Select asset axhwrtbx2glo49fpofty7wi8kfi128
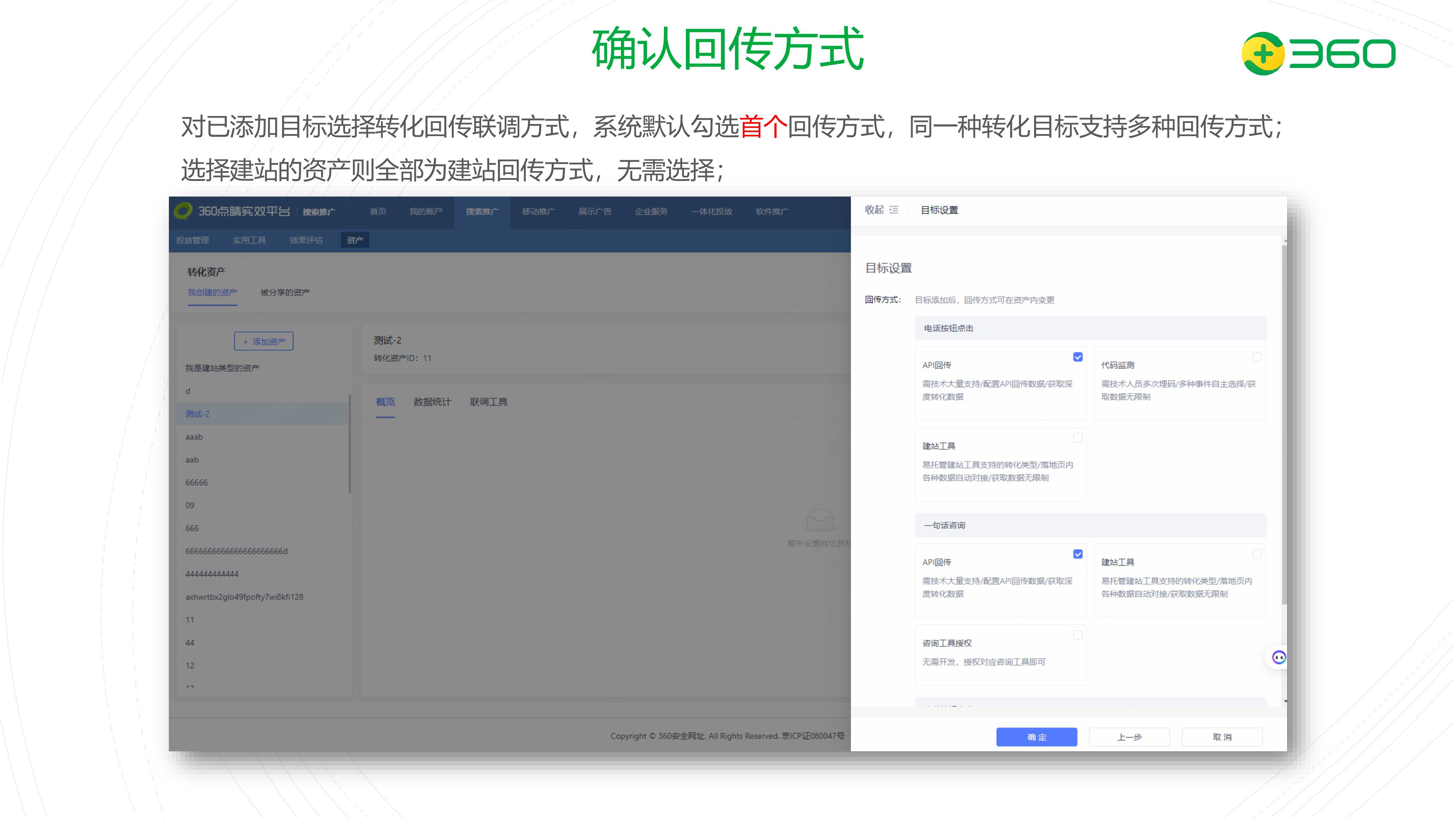 click(x=263, y=597)
